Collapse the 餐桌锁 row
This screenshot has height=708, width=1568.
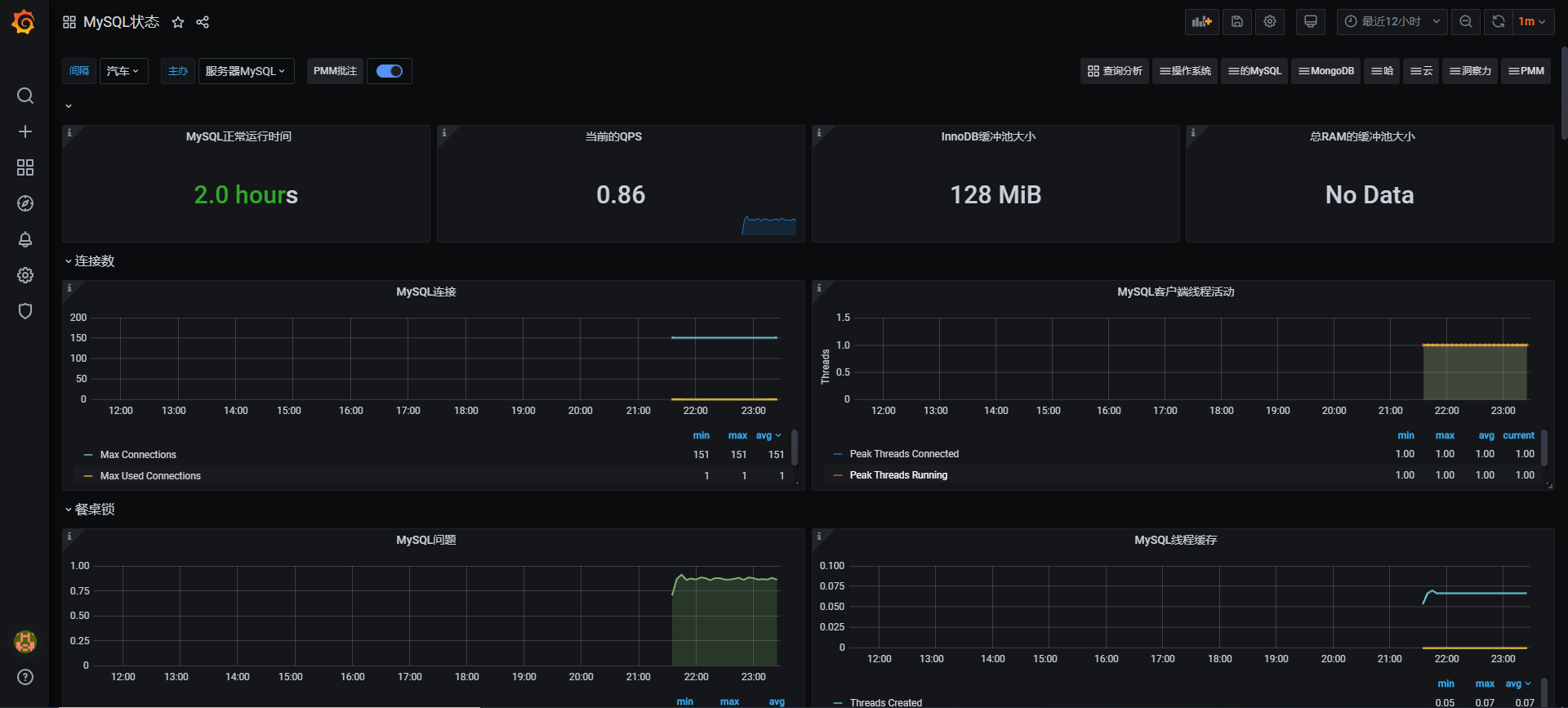(90, 510)
